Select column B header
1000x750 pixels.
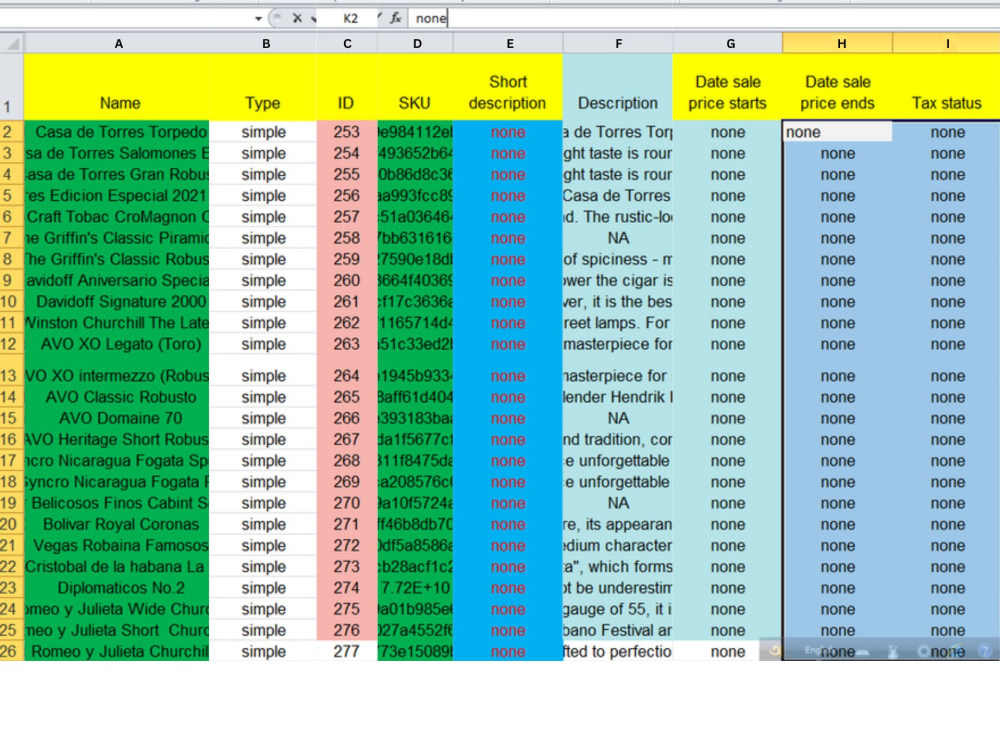[x=266, y=43]
